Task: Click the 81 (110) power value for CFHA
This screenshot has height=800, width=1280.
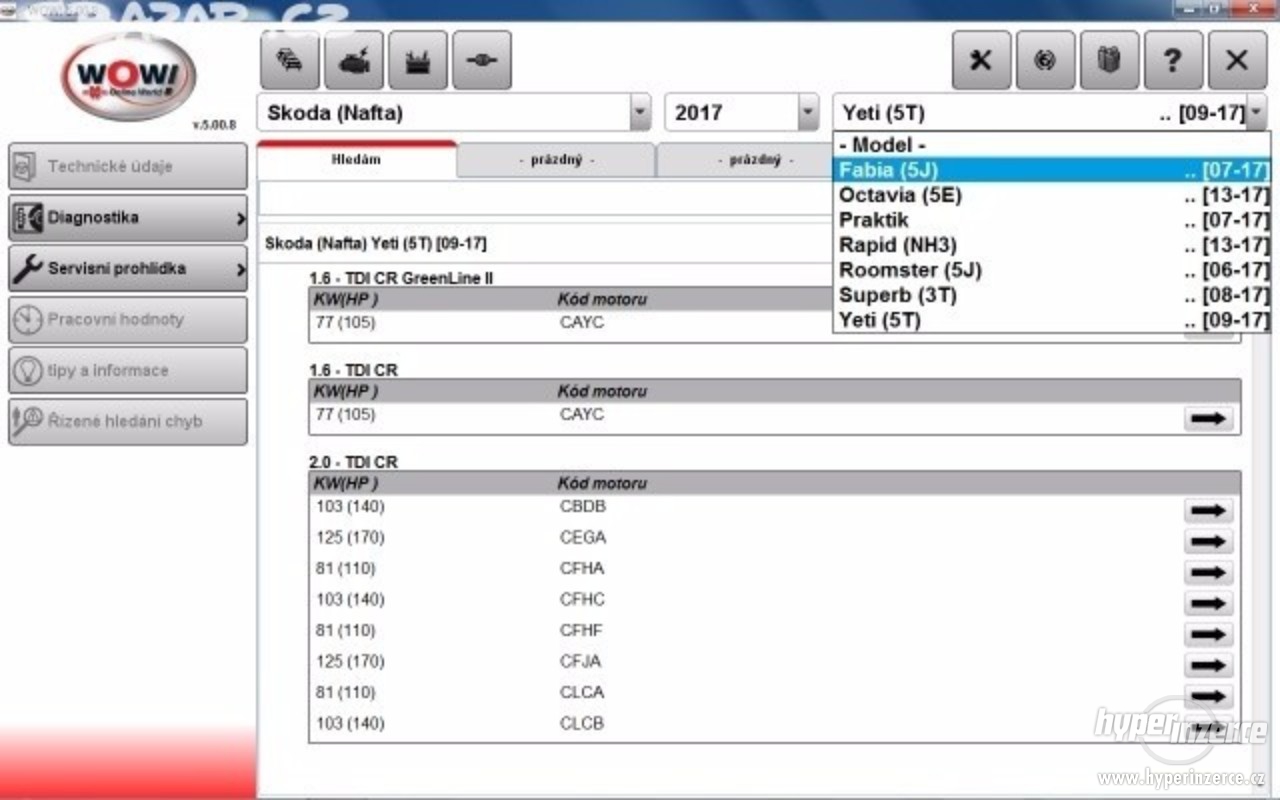Action: (x=346, y=569)
